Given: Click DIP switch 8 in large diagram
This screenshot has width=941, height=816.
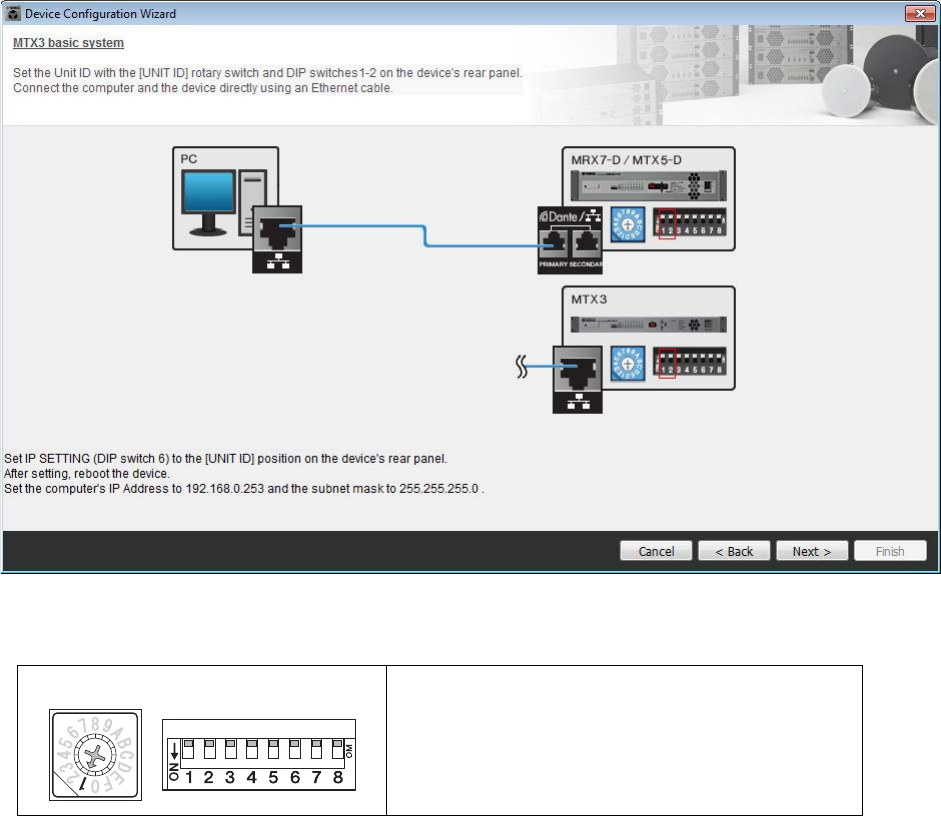Looking at the screenshot, I should (x=337, y=749).
